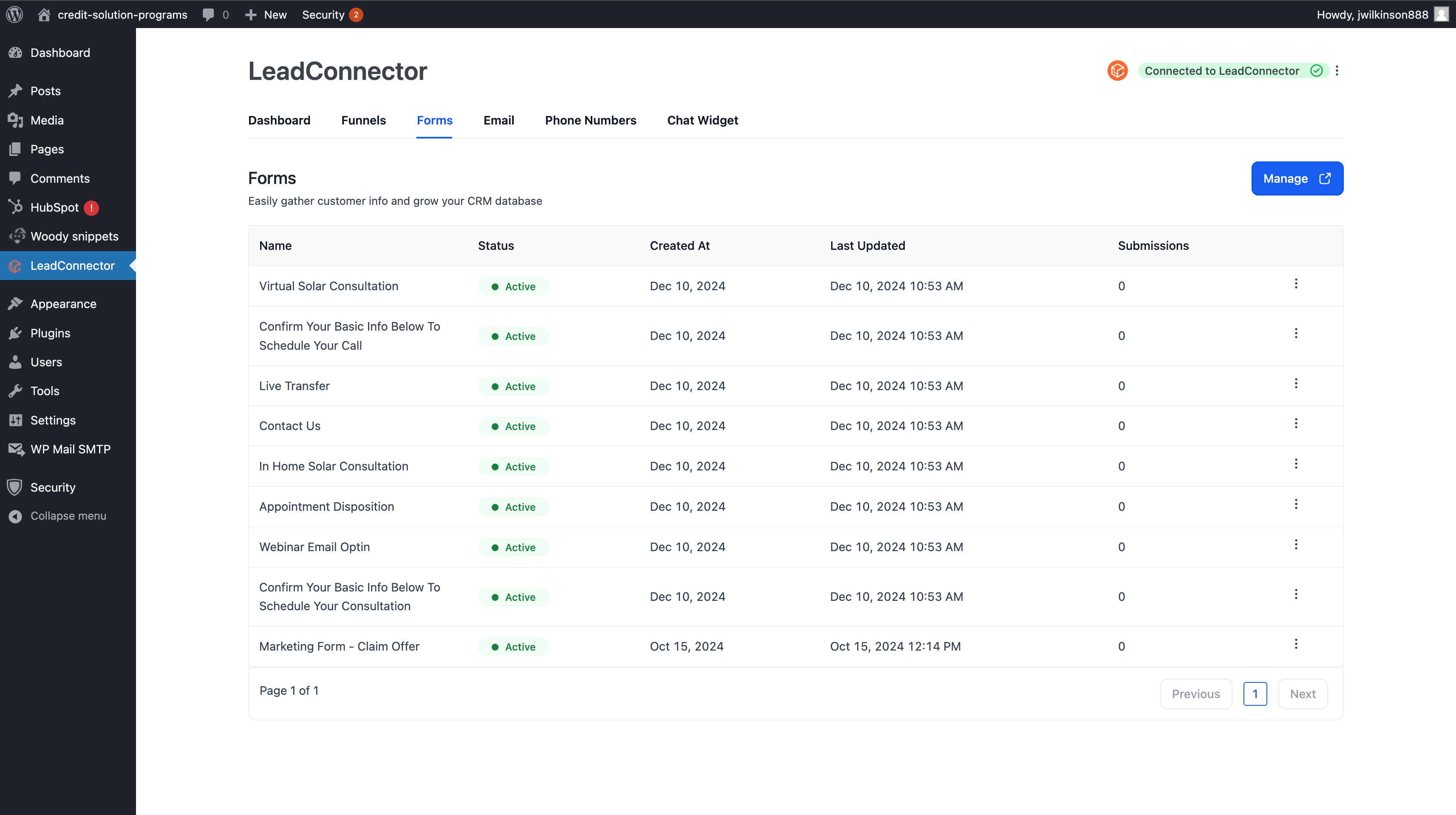1456x815 pixels.
Task: Open three-dot menu for Contact Us form
Action: 1295,424
